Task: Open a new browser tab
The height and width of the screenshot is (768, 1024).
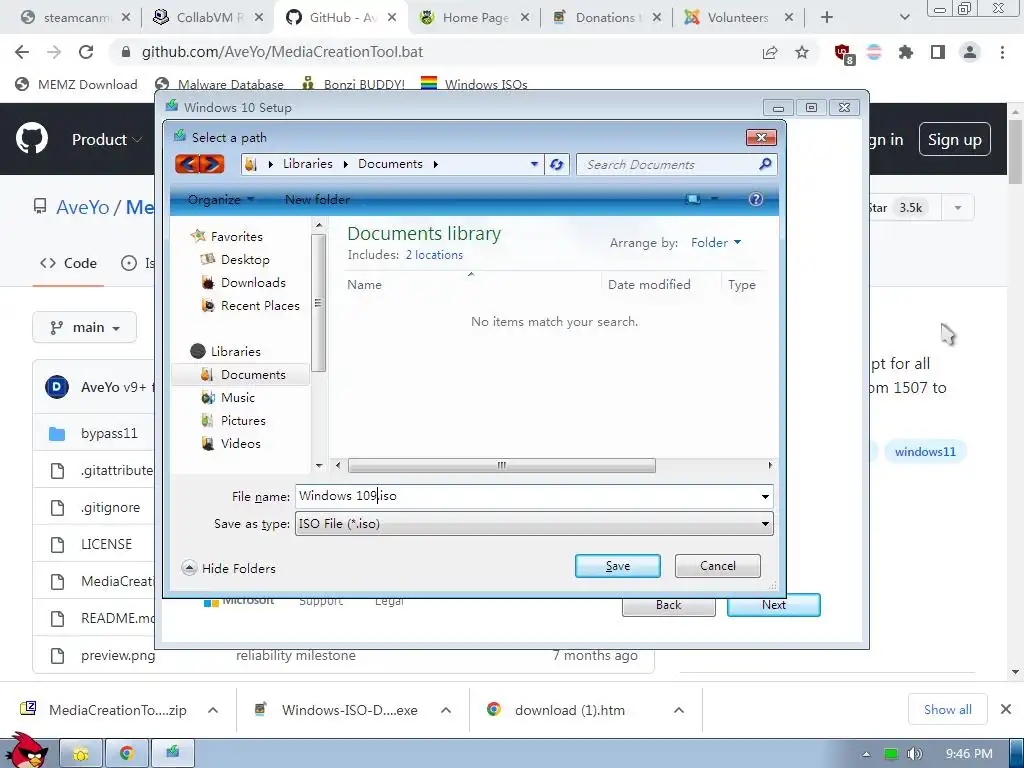Action: 827,18
